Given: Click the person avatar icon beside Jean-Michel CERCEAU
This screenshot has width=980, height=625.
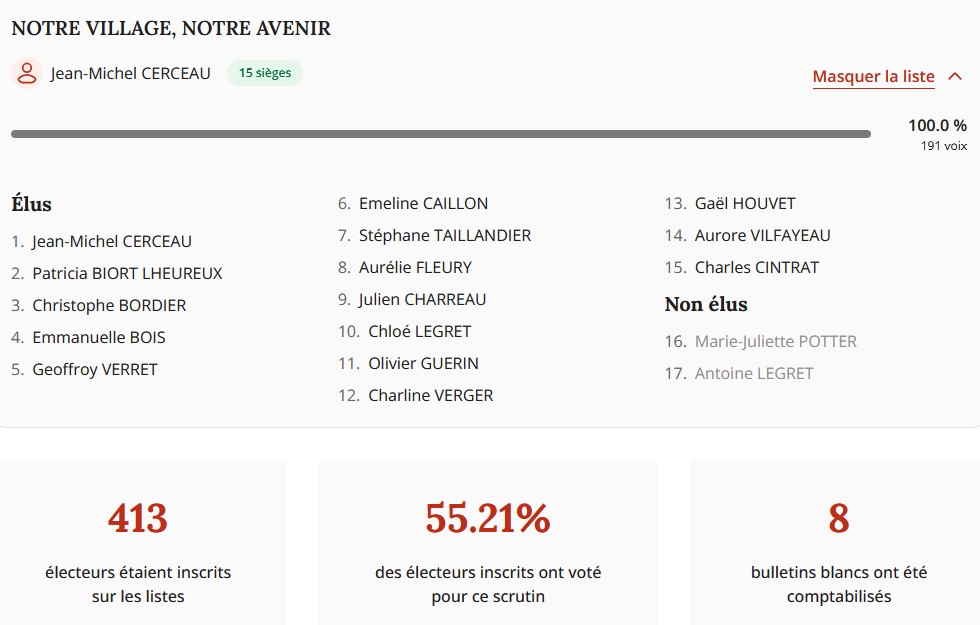Looking at the screenshot, I should (x=27, y=73).
